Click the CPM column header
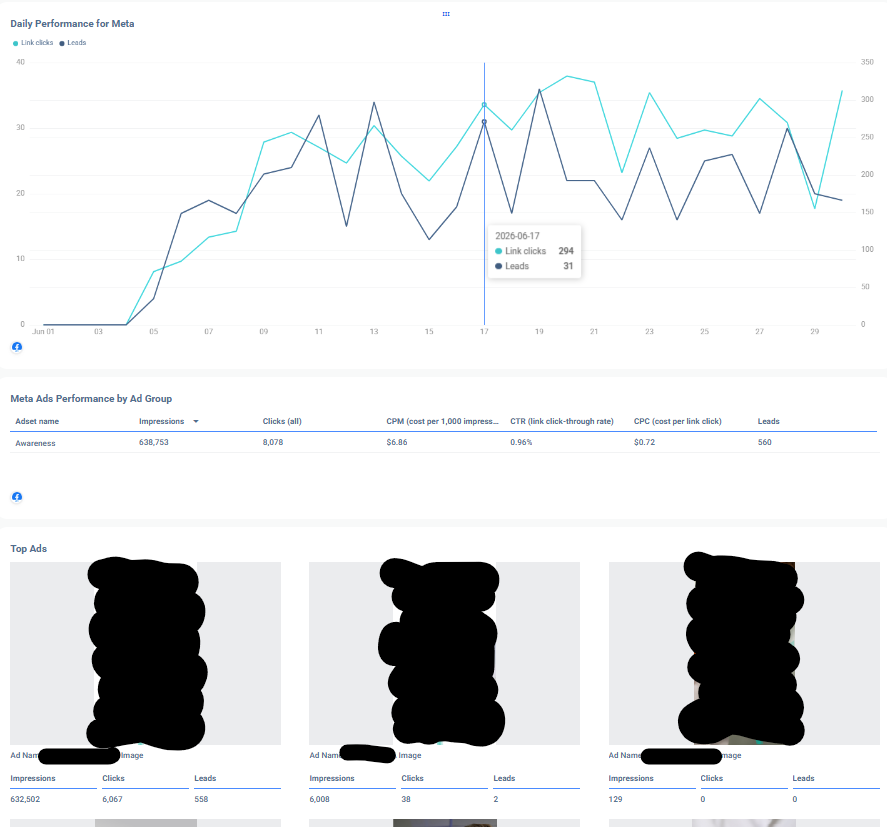The width and height of the screenshot is (887, 827). (x=442, y=421)
